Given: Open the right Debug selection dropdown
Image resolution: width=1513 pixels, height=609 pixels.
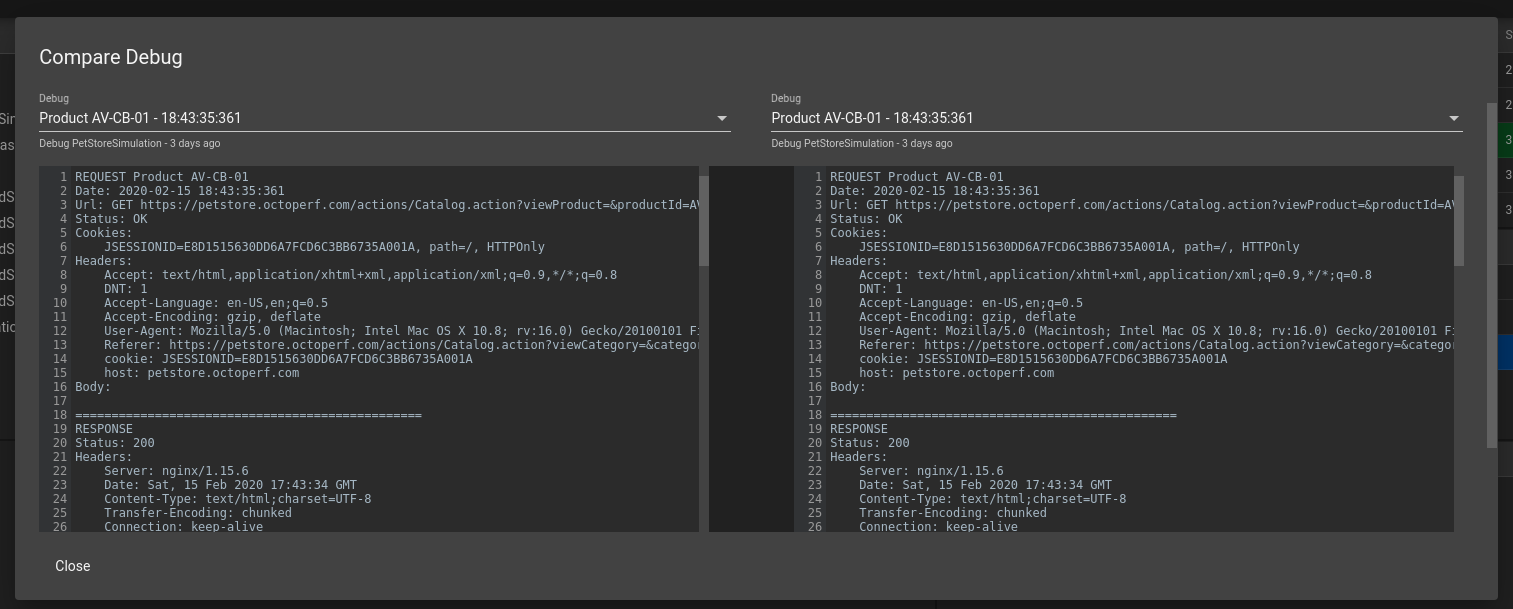Looking at the screenshot, I should tap(1117, 118).
